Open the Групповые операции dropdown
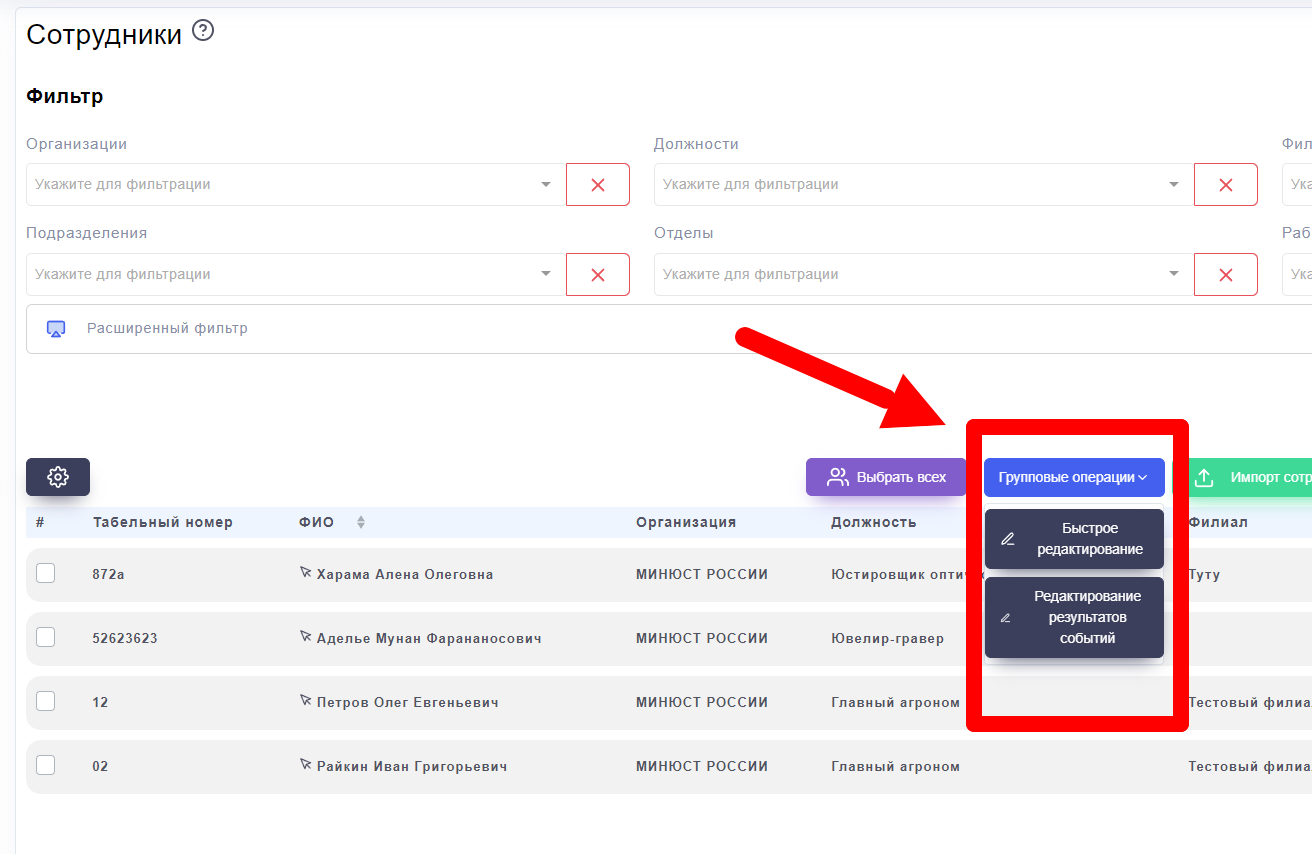This screenshot has width=1312, height=854. coord(1073,478)
